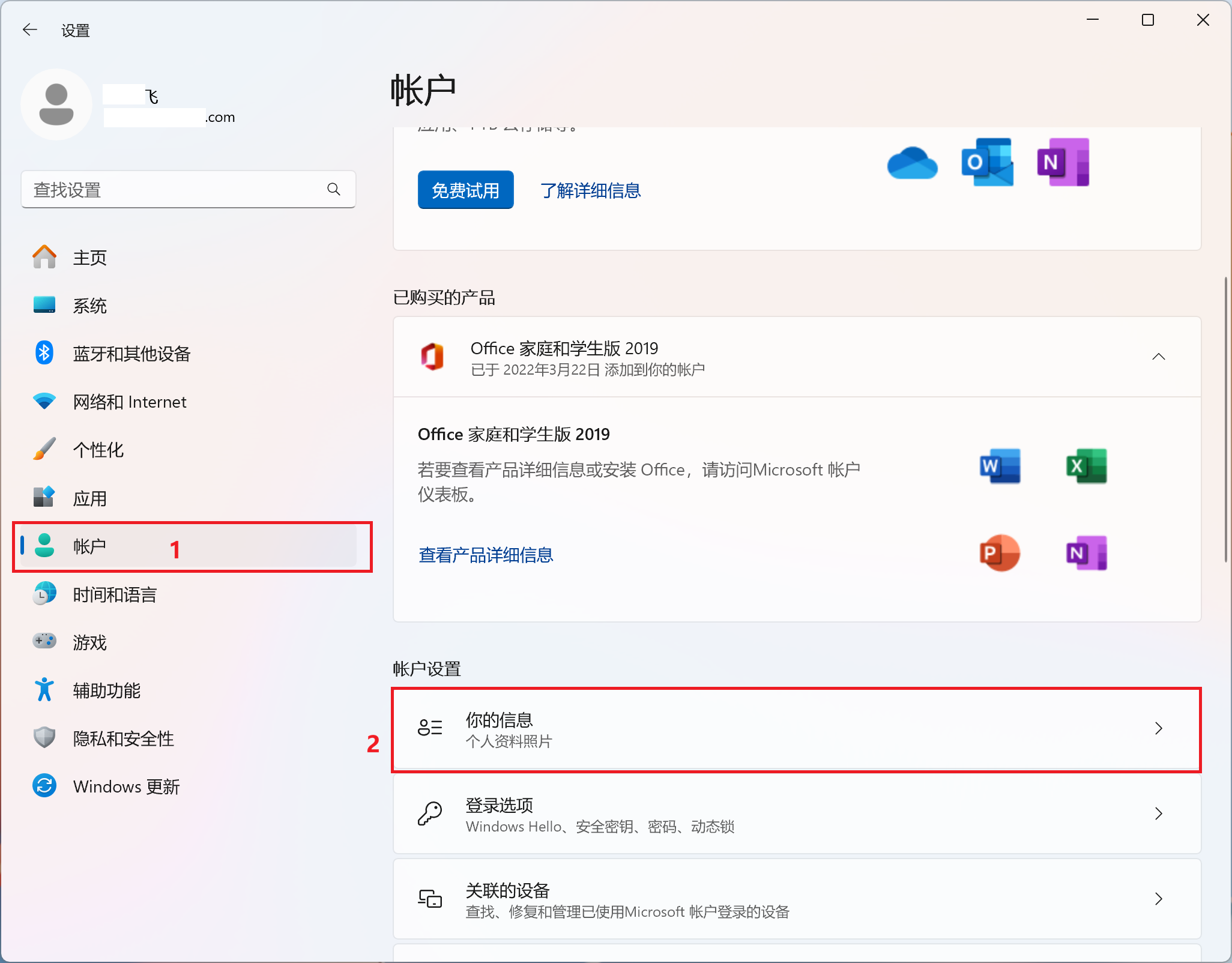Collapse the Office 家庭和学生版 2019 card
The width and height of the screenshot is (1232, 963).
[x=1159, y=357]
